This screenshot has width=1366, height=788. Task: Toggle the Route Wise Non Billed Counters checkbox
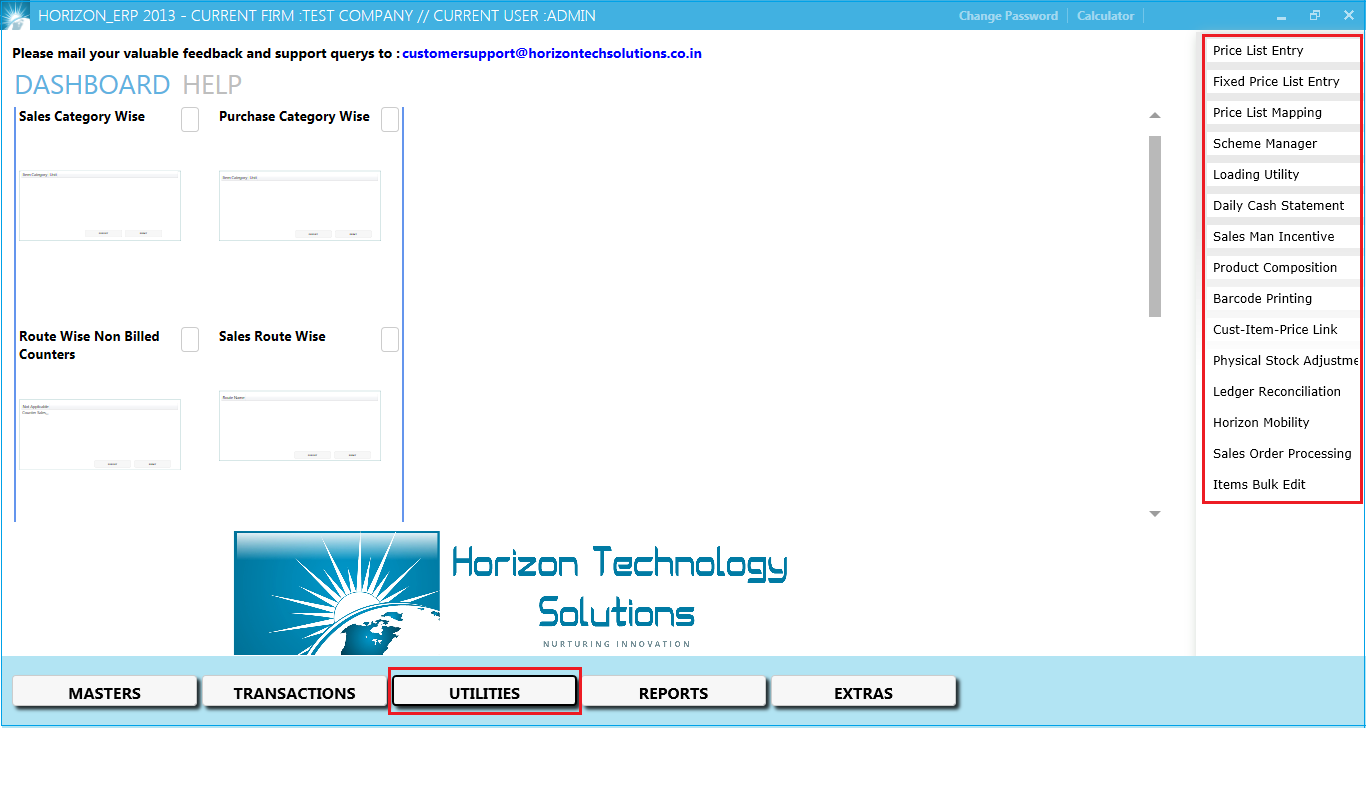point(189,338)
